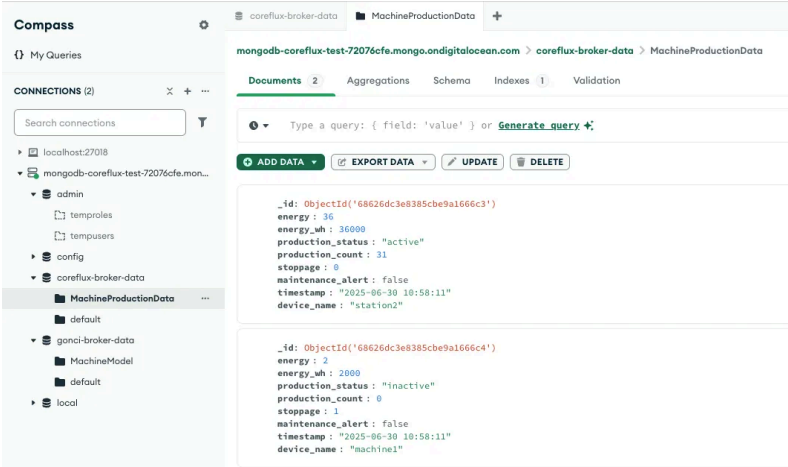Click production_status value "inactive"

(408, 386)
